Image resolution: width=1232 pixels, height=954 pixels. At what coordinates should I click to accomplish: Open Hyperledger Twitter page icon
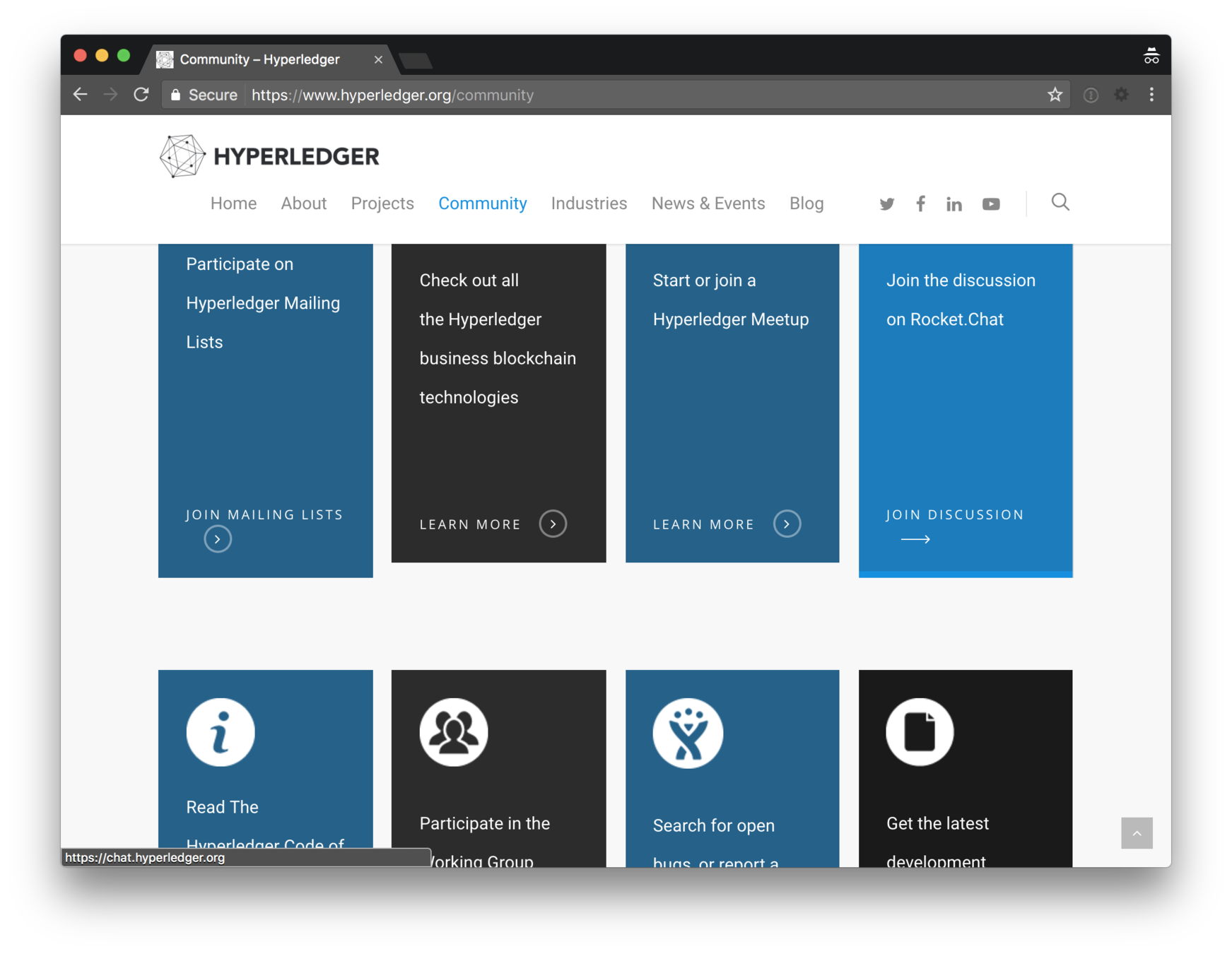(x=886, y=204)
